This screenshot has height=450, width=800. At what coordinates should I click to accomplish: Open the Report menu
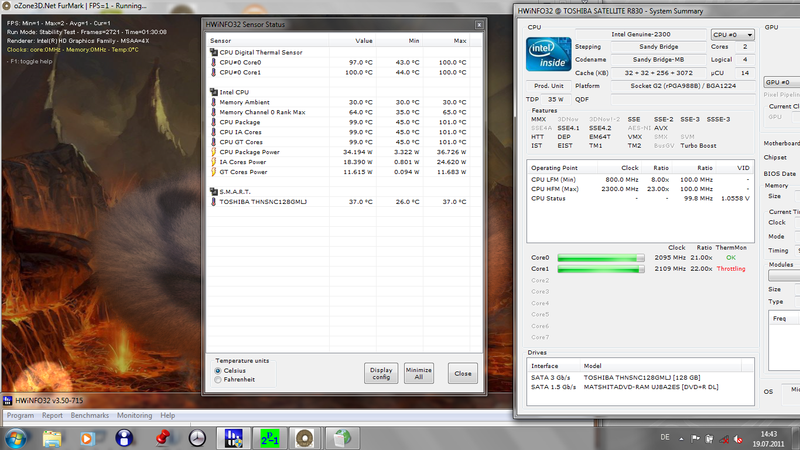52,415
